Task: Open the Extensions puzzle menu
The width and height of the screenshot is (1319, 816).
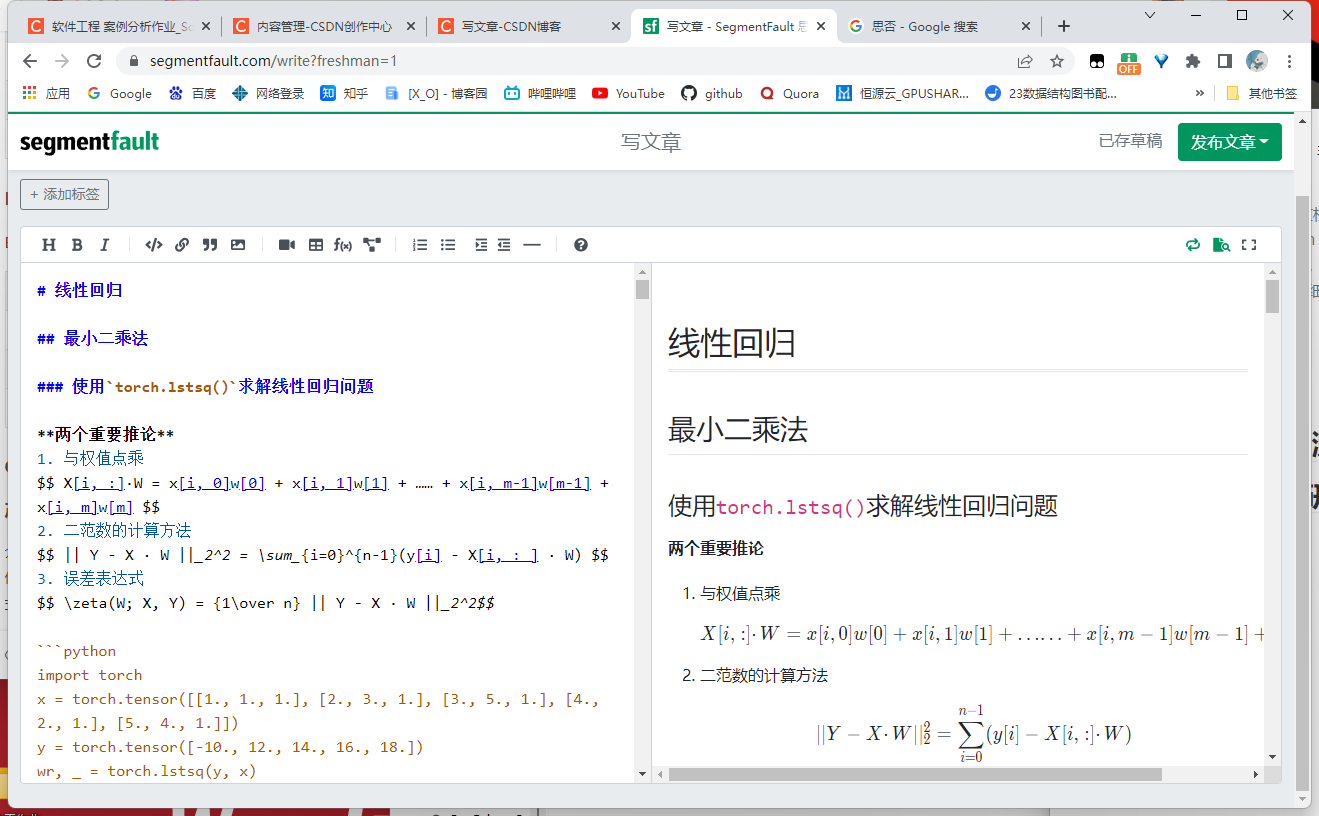Action: [x=1192, y=61]
